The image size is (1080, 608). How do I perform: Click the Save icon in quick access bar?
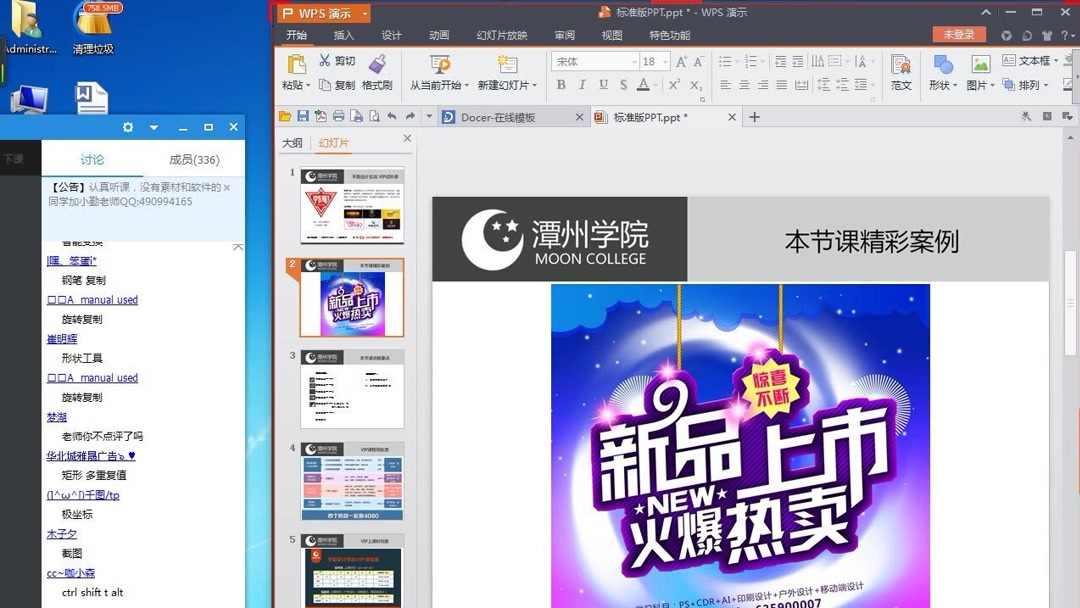click(303, 115)
